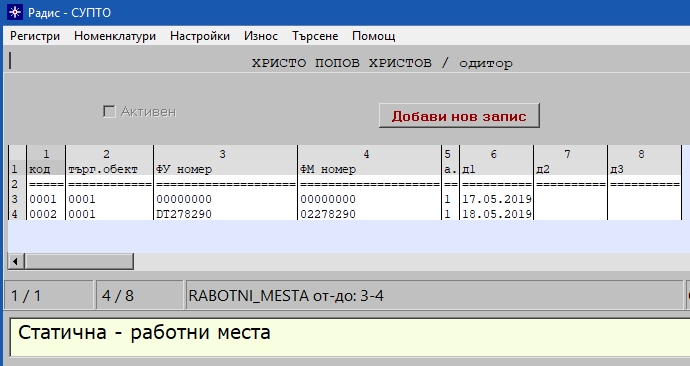Click the horizontal scrollbar thumb

pos(79,261)
